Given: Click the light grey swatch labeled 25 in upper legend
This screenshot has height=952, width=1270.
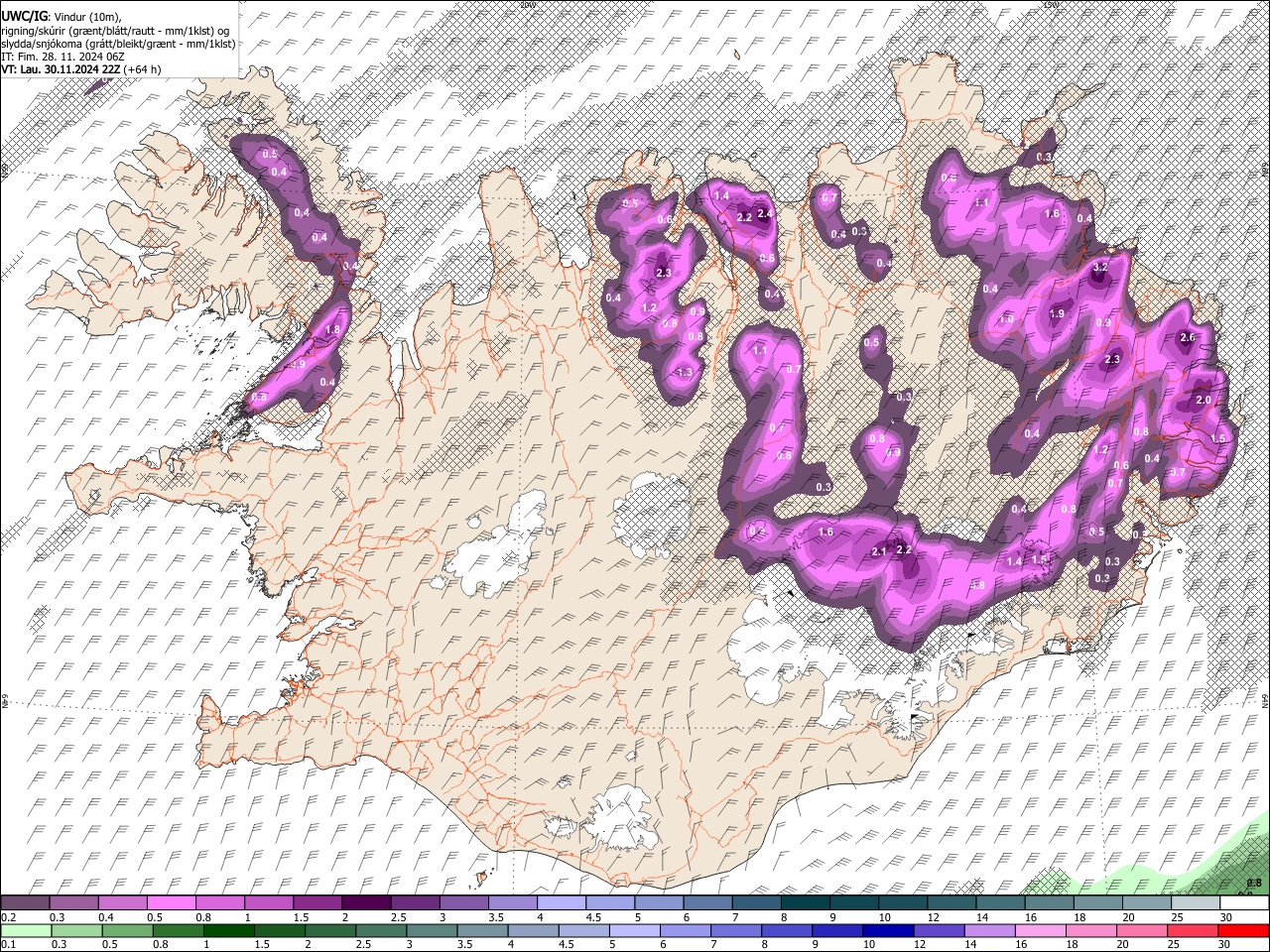Looking at the screenshot, I should pyautogui.click(x=1197, y=903).
